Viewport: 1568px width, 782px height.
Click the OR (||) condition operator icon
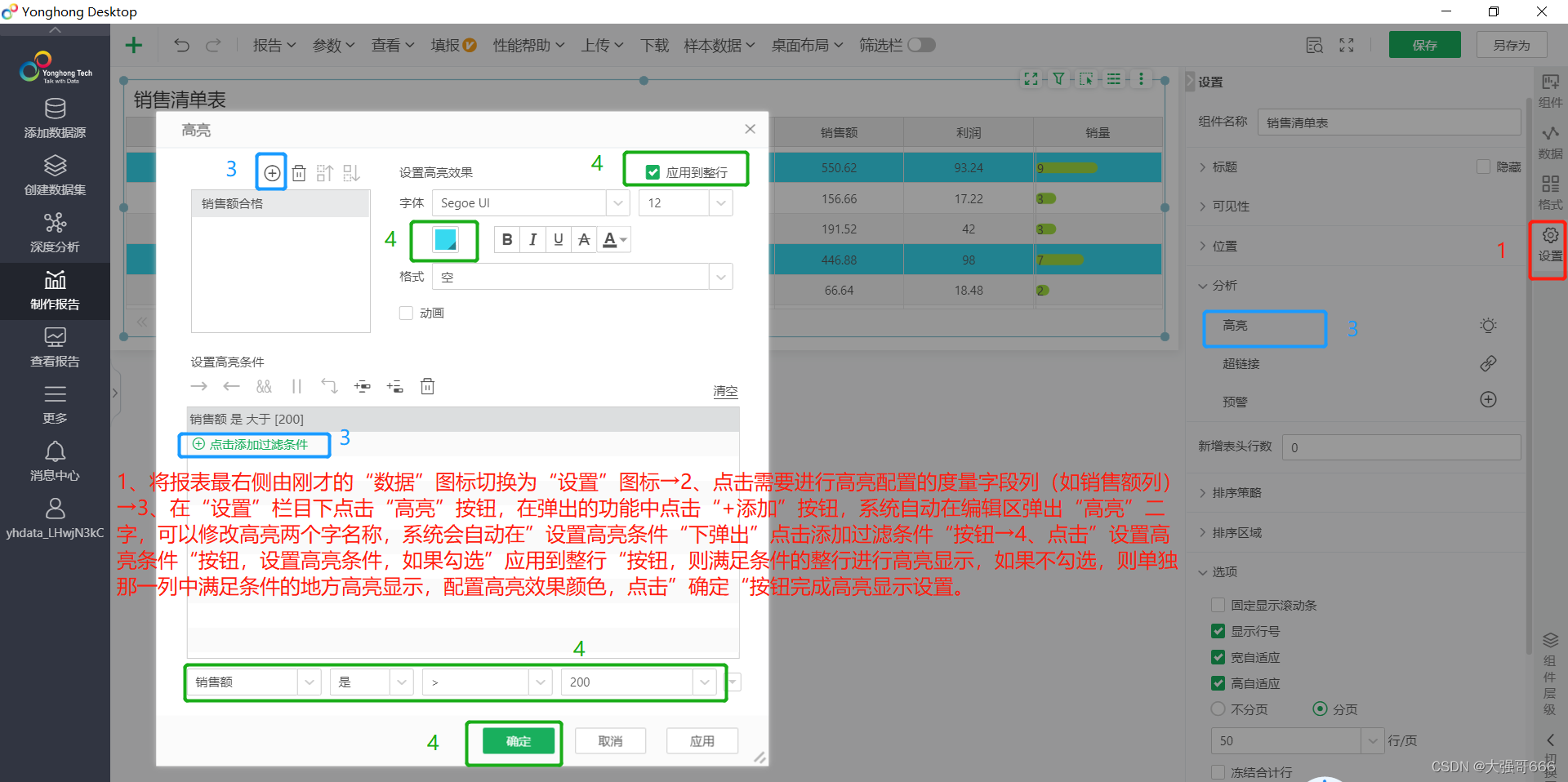[296, 386]
